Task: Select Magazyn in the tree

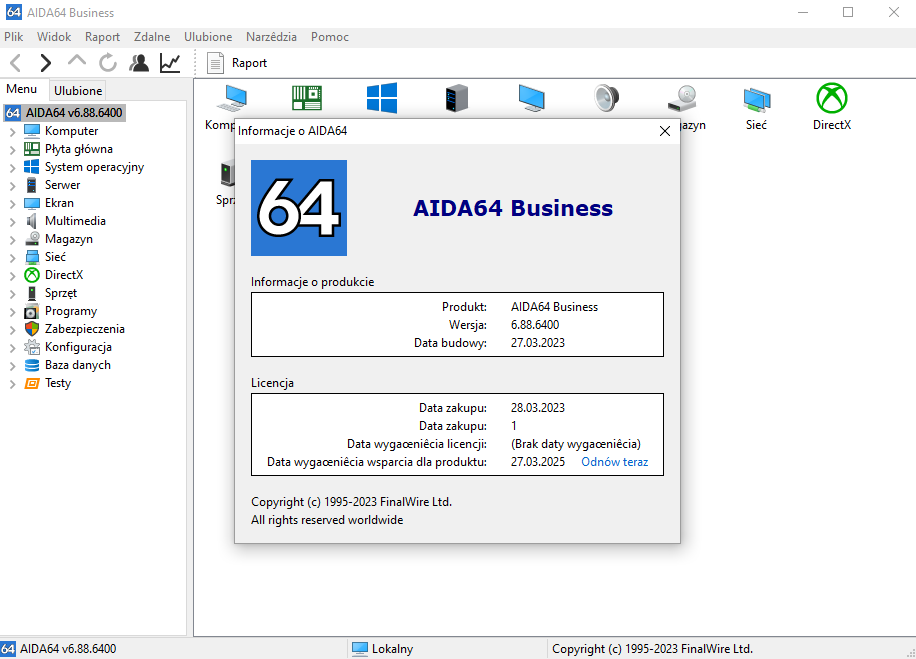Action: (69, 239)
